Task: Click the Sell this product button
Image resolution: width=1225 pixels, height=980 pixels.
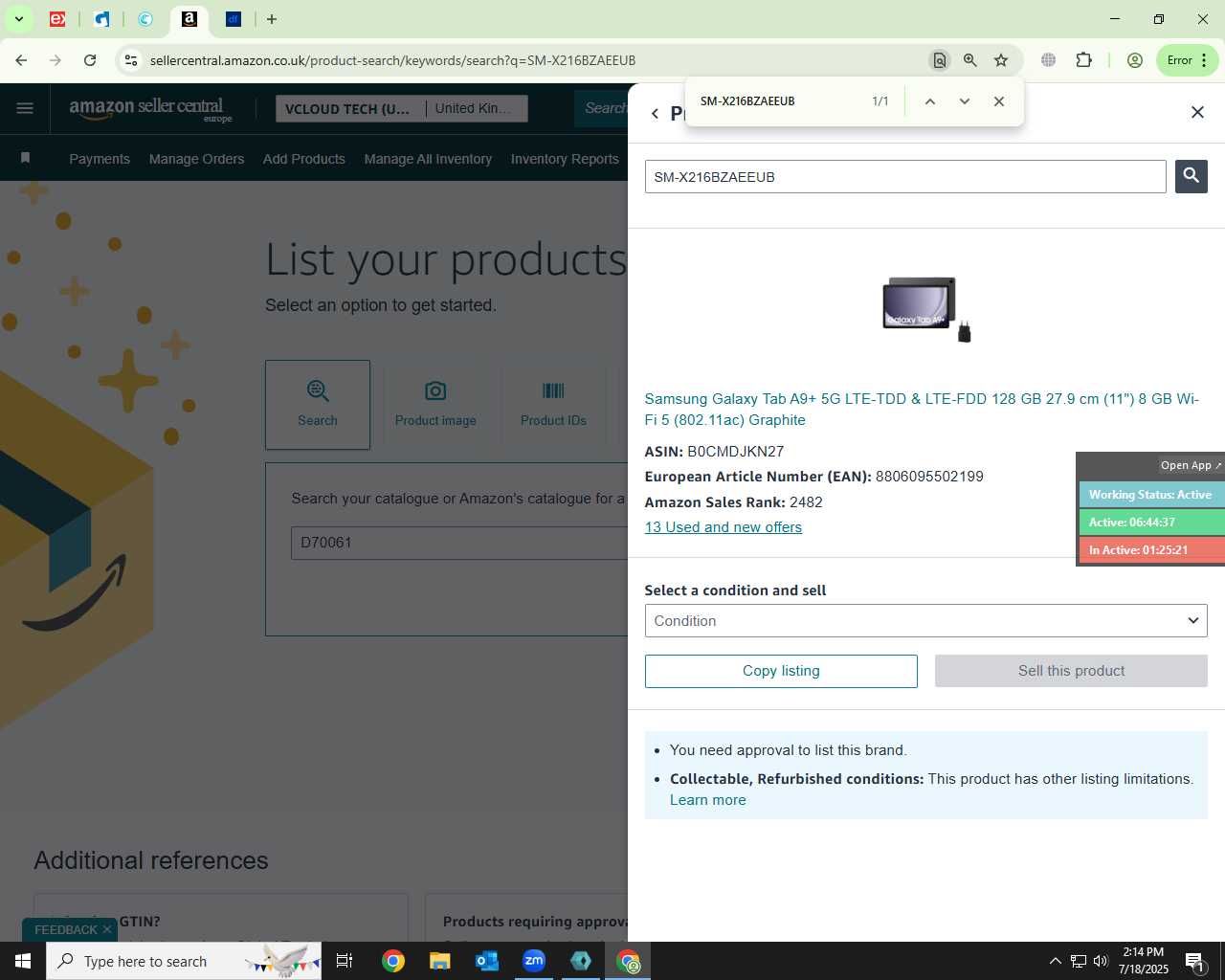Action: pos(1071,671)
